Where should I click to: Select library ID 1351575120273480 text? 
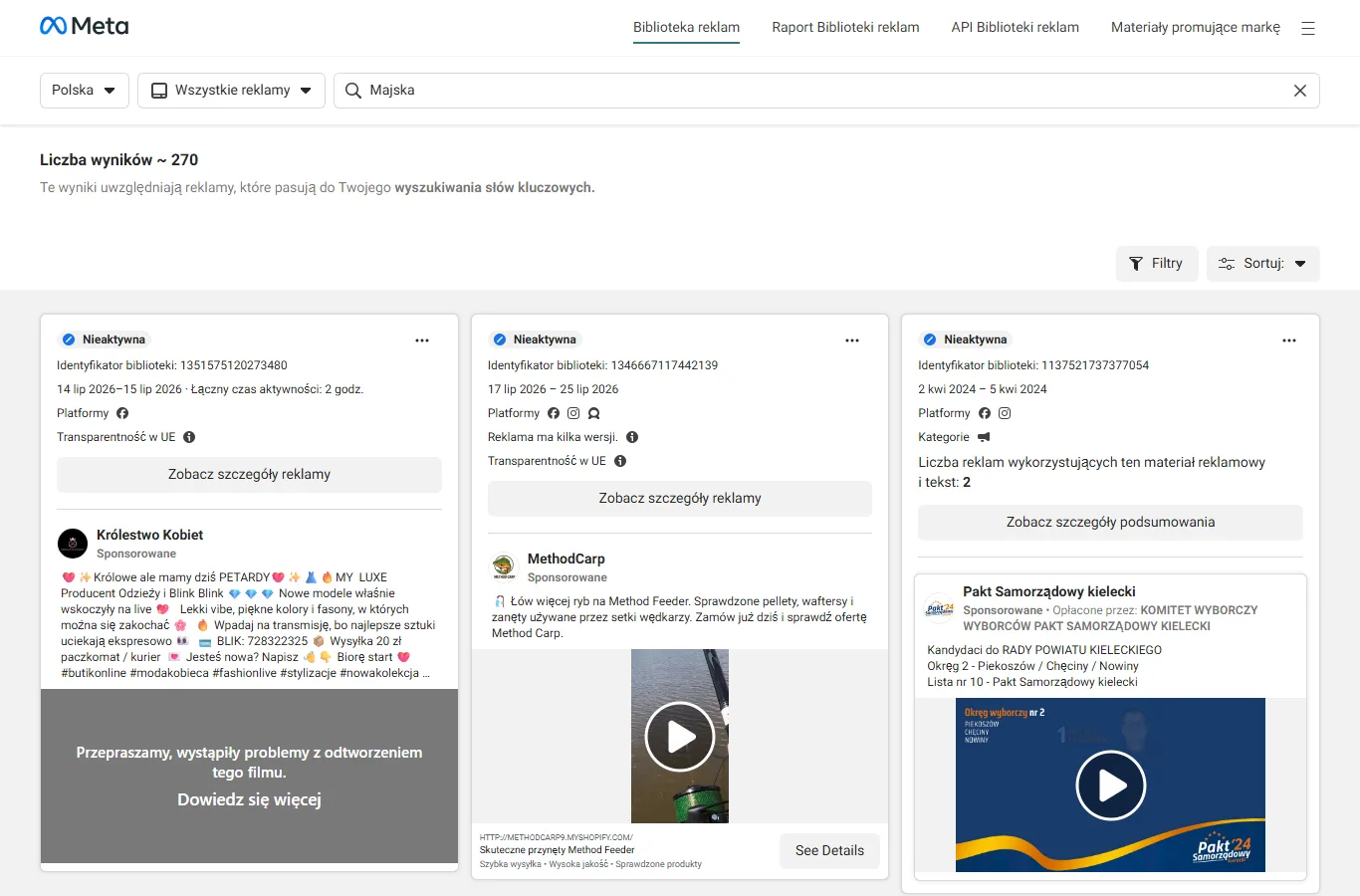234,365
